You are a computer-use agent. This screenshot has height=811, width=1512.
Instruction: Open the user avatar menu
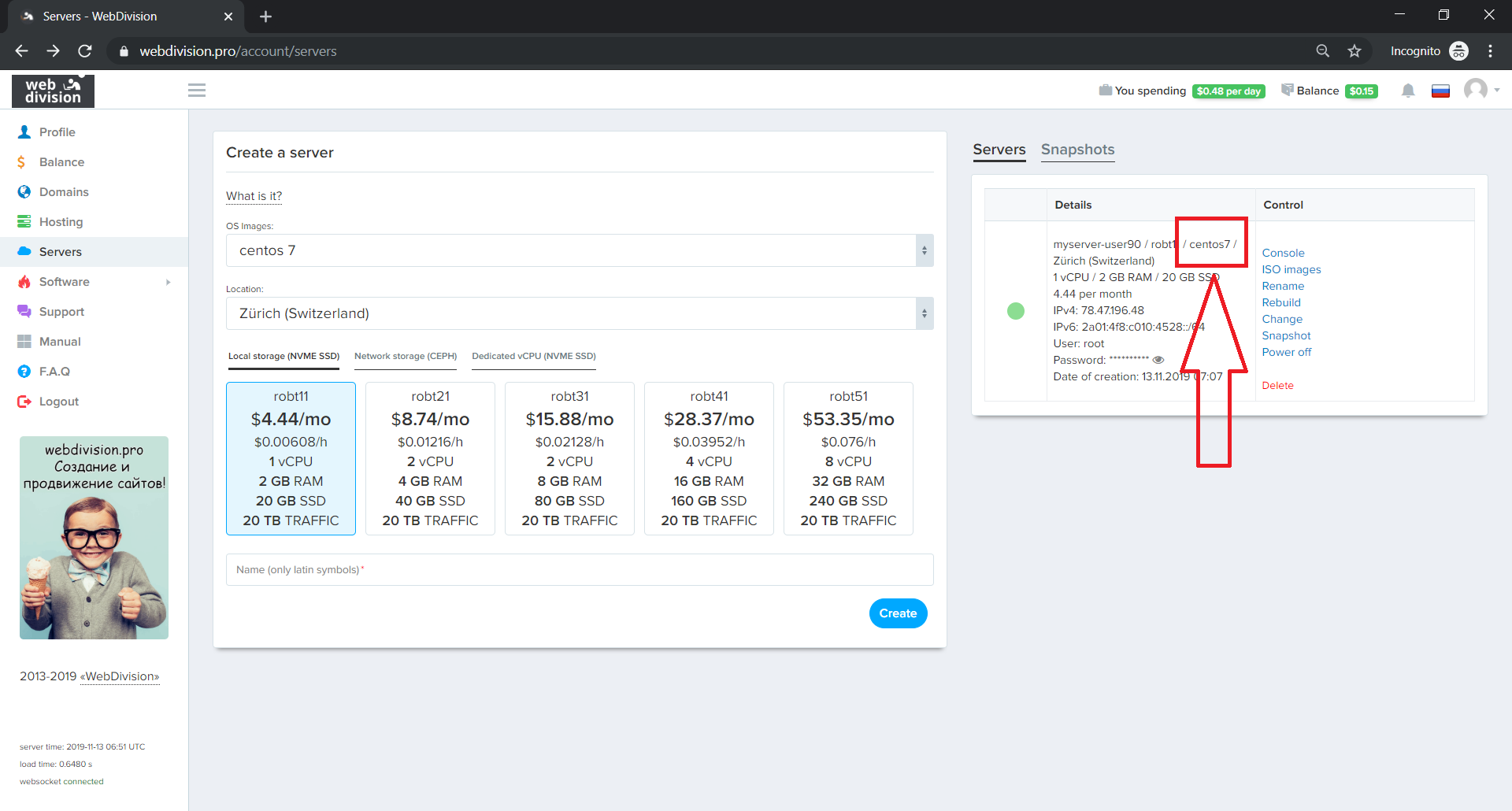coord(1480,90)
